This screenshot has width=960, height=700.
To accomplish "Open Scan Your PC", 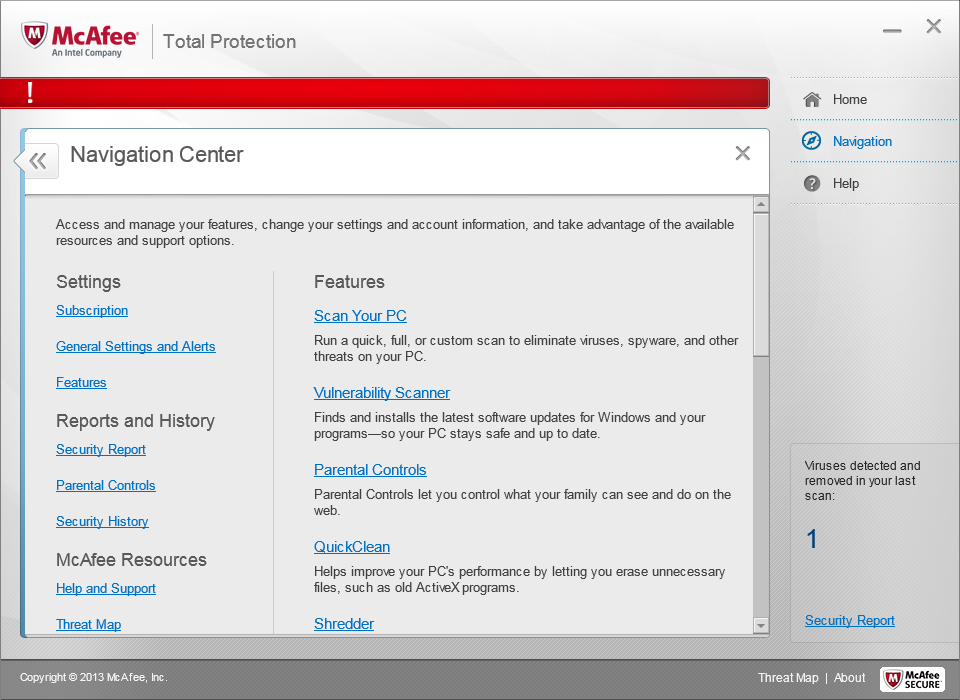I will tap(360, 315).
